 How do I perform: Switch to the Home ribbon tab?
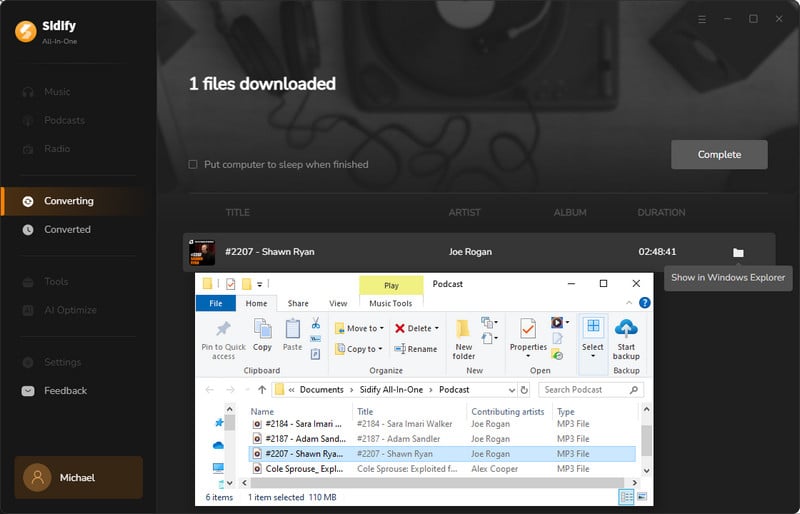click(256, 303)
